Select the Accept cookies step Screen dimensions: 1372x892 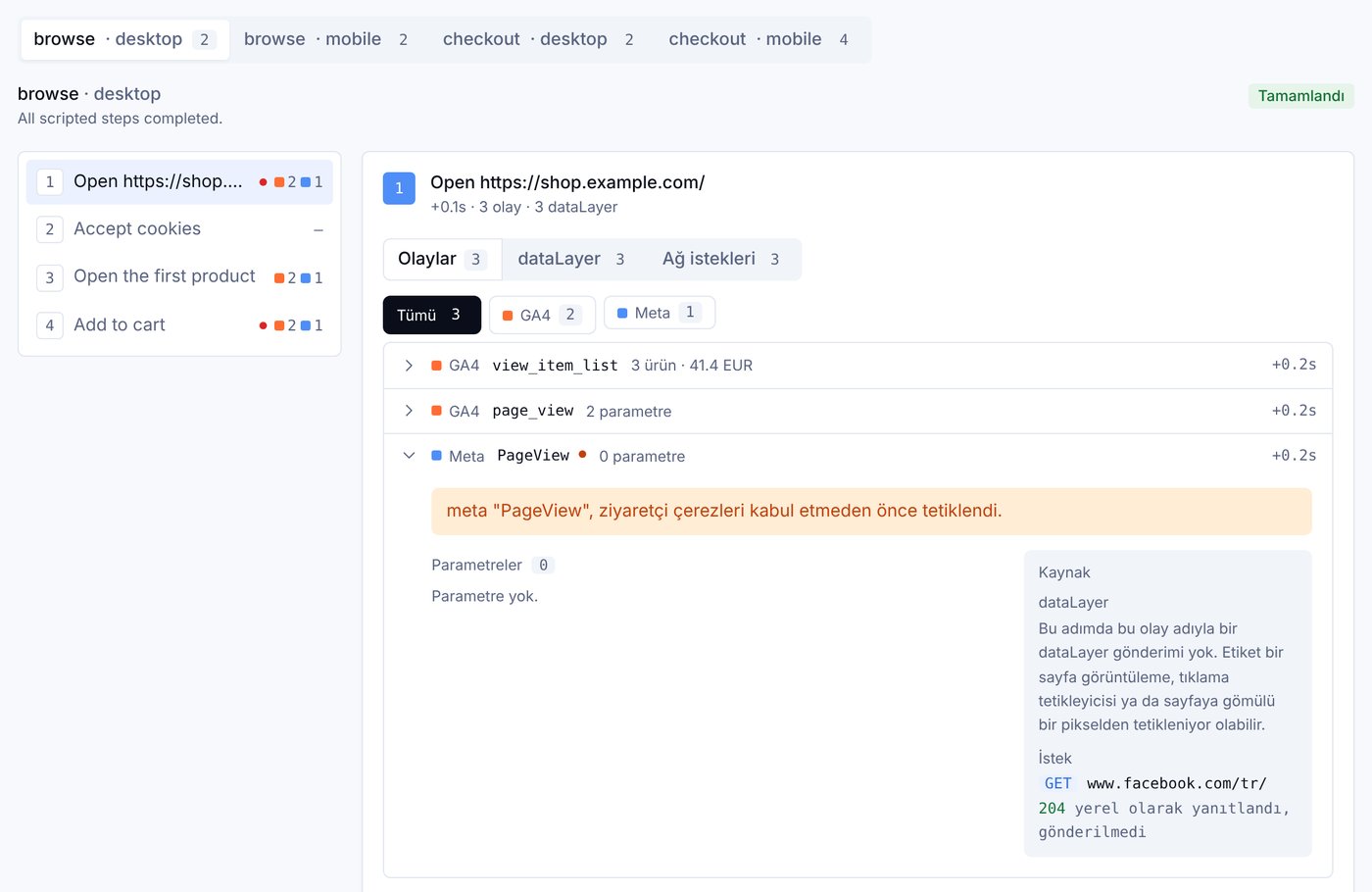(x=179, y=229)
